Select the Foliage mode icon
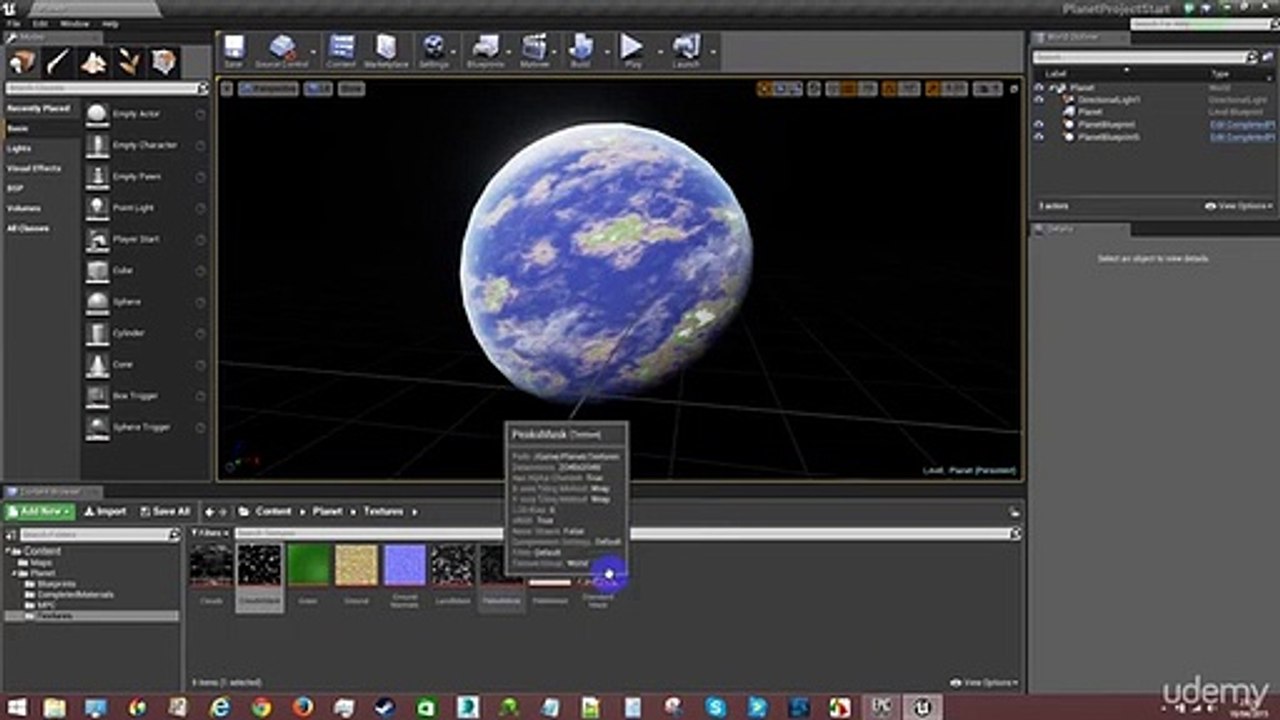Image resolution: width=1280 pixels, height=720 pixels. [x=129, y=62]
